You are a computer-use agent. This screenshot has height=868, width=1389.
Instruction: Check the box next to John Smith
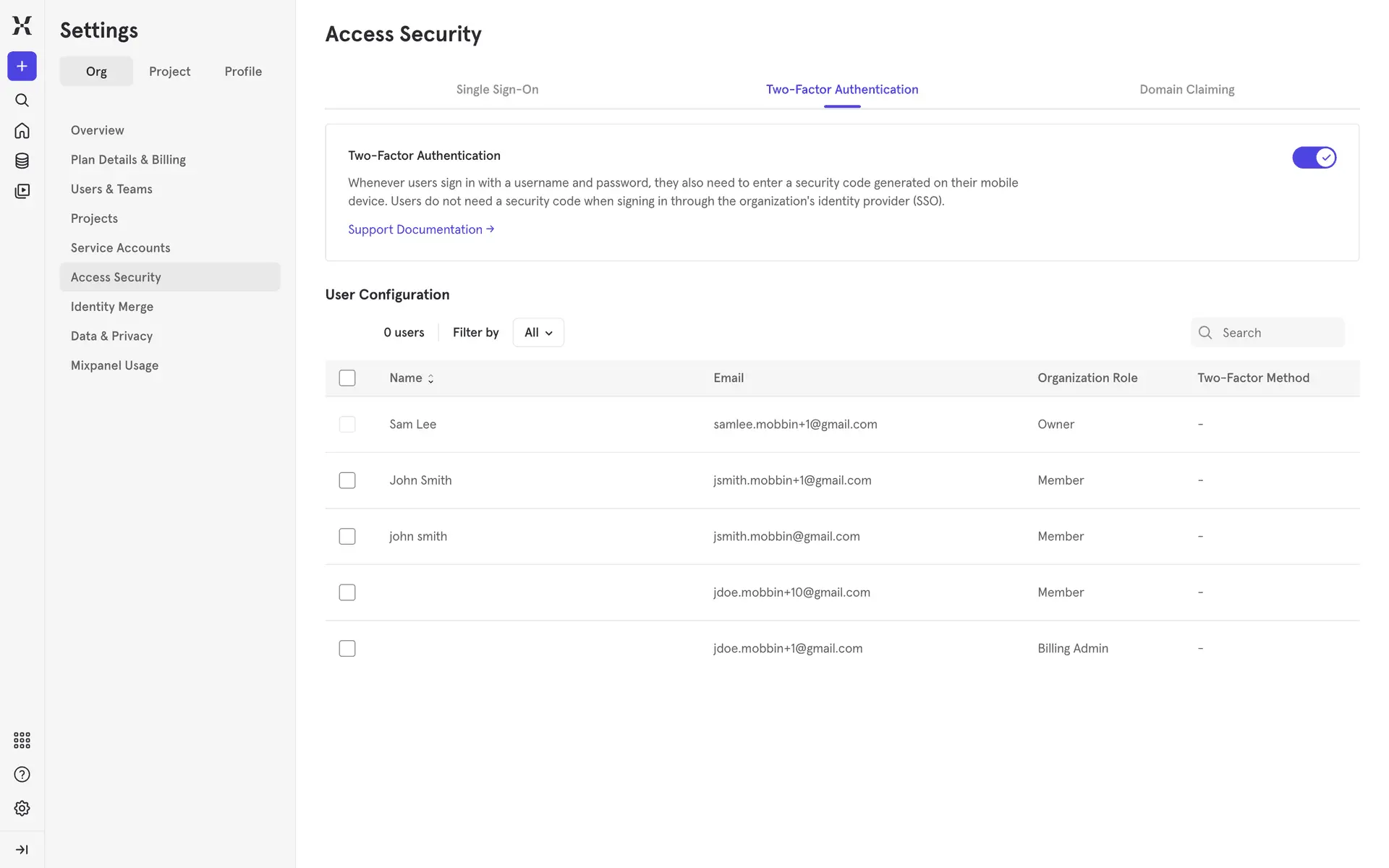click(x=347, y=480)
